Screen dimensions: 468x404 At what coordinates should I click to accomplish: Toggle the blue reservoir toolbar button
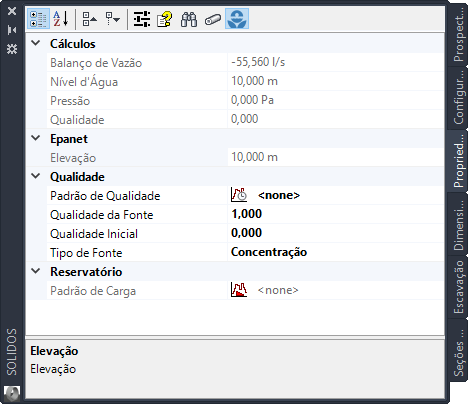click(x=237, y=19)
